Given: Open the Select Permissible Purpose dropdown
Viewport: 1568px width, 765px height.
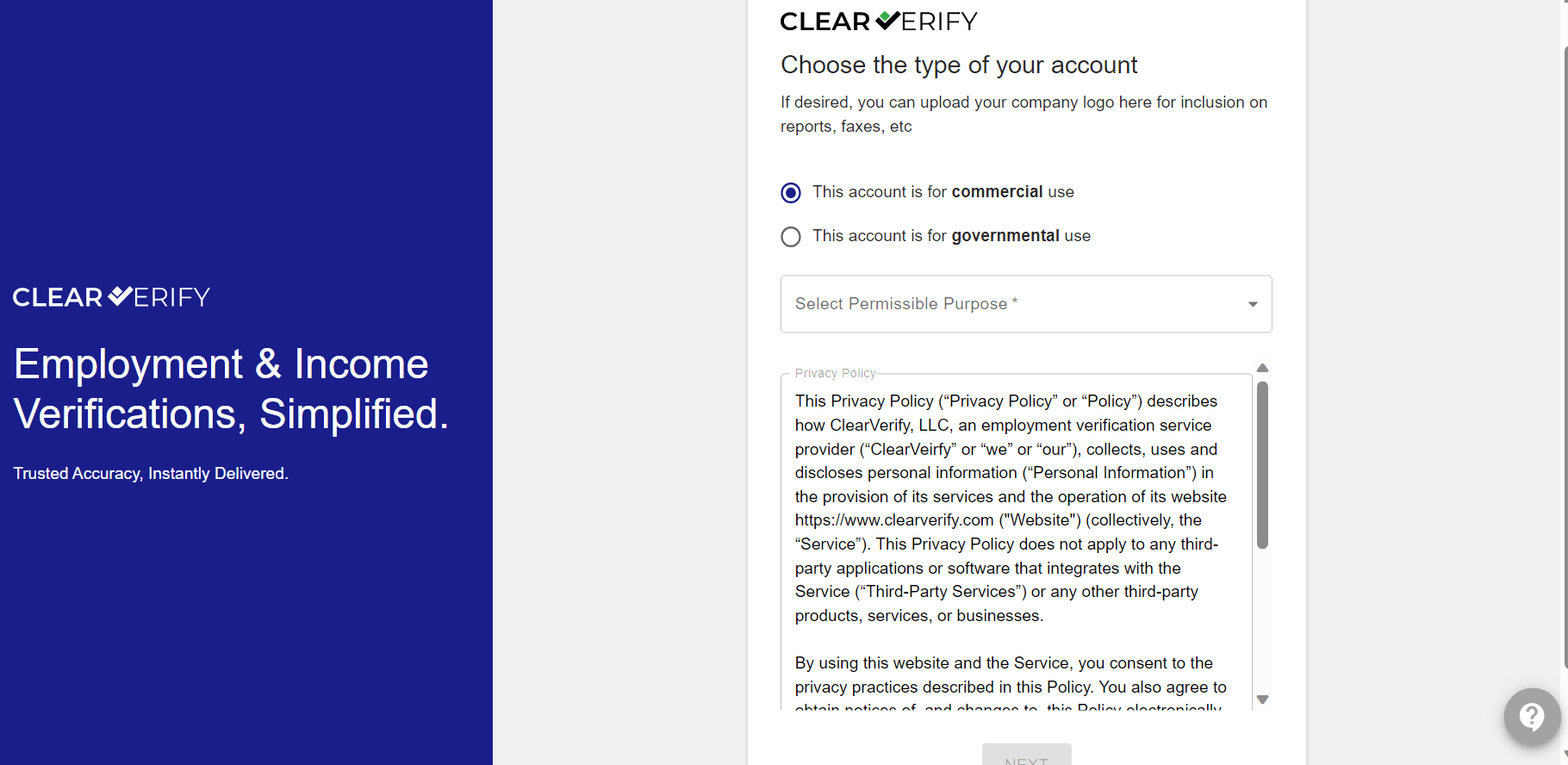Looking at the screenshot, I should point(1026,304).
